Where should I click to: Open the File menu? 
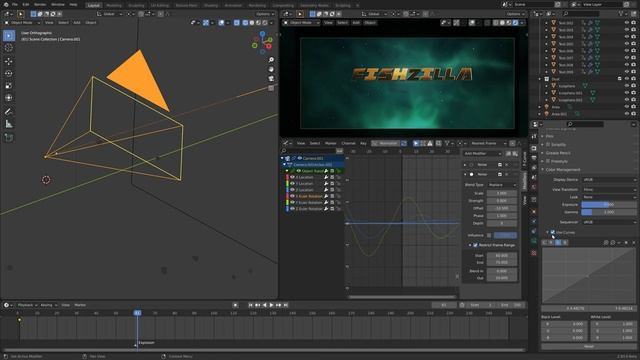15,4
